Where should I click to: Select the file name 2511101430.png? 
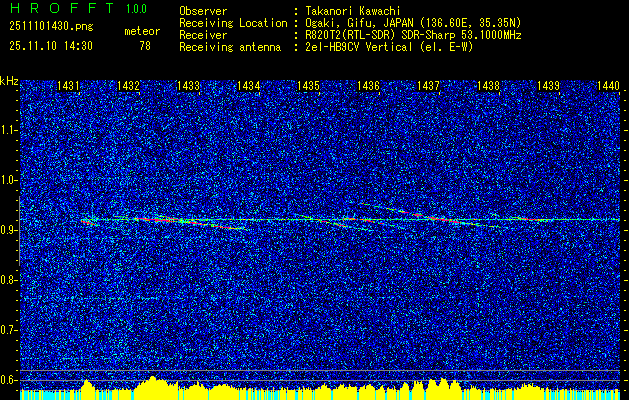[51, 27]
